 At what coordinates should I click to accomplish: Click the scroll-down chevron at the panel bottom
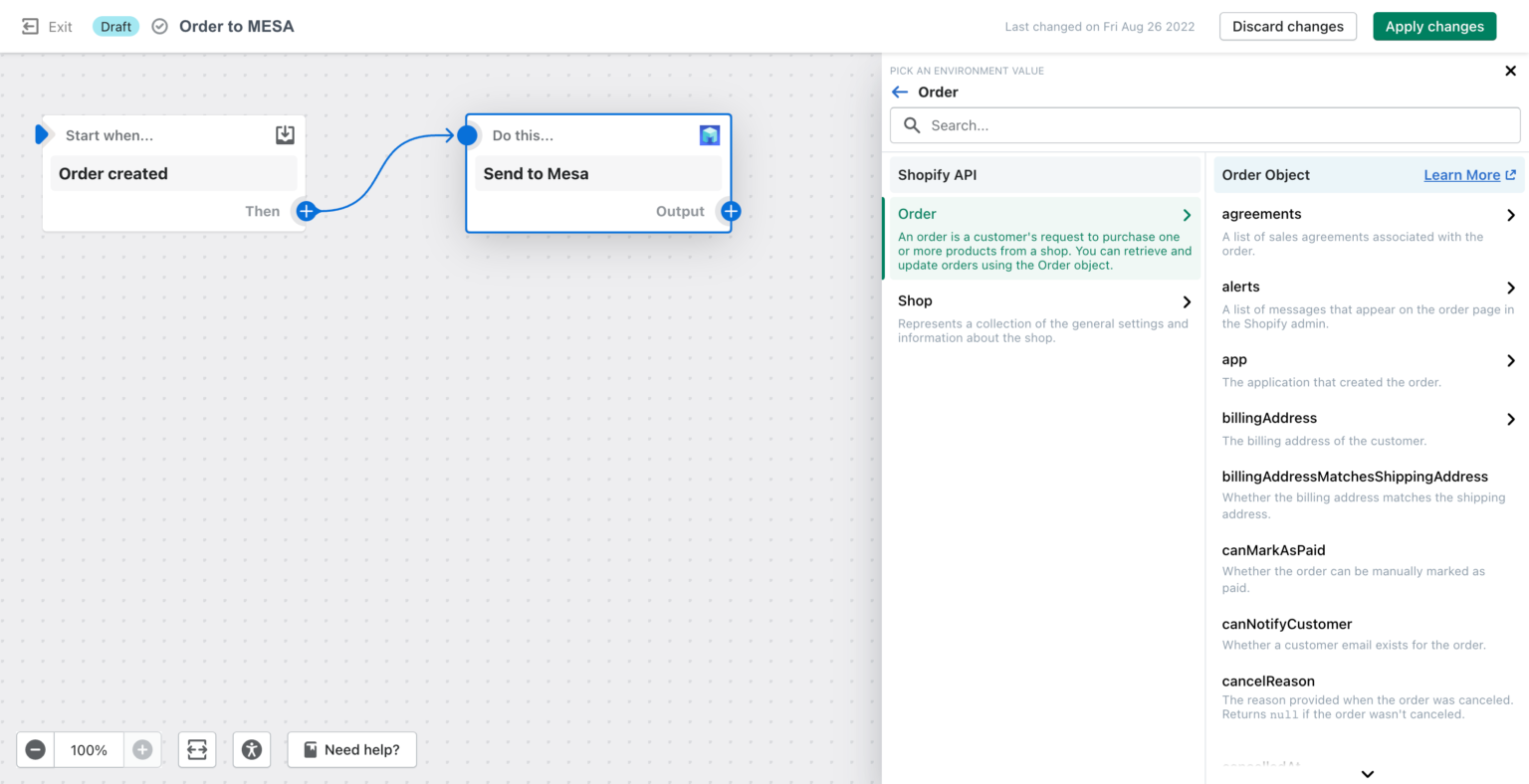(x=1368, y=773)
